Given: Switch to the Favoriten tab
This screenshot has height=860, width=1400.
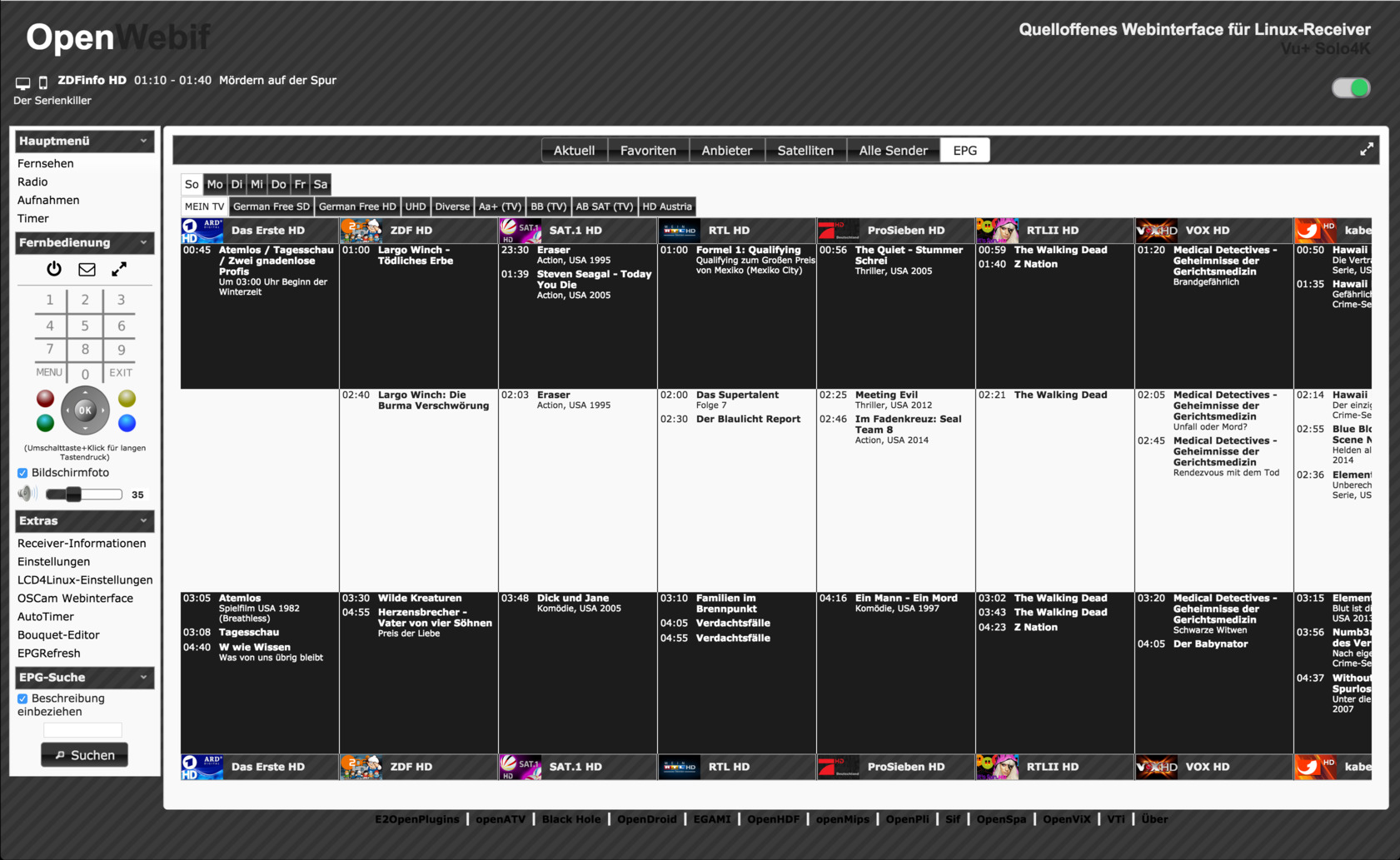Looking at the screenshot, I should tap(648, 151).
